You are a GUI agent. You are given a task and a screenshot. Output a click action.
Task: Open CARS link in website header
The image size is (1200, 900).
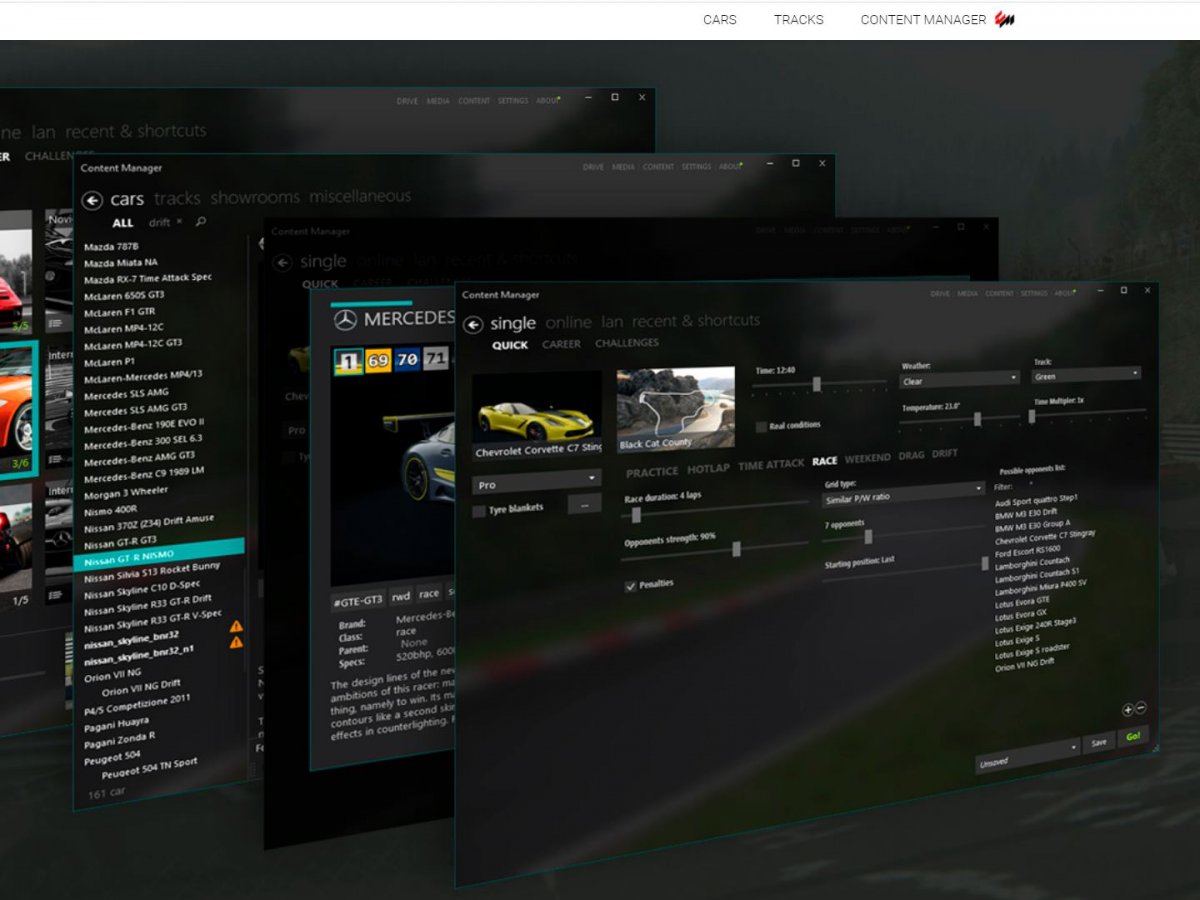tap(720, 19)
